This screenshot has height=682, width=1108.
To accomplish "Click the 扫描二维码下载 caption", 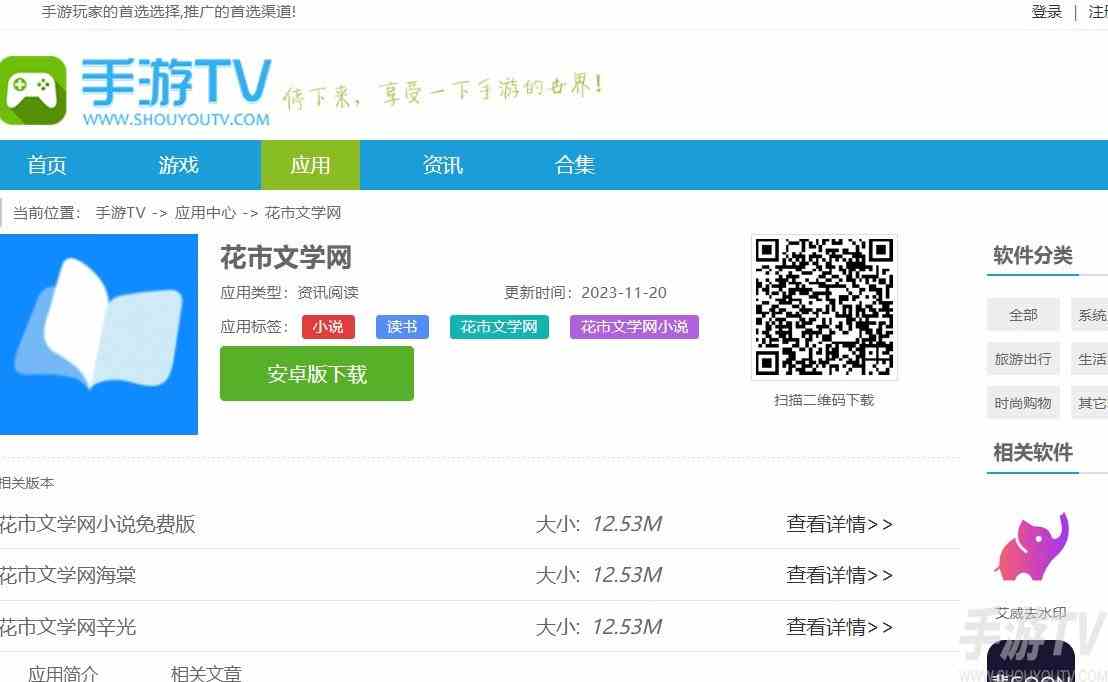I will [x=824, y=400].
